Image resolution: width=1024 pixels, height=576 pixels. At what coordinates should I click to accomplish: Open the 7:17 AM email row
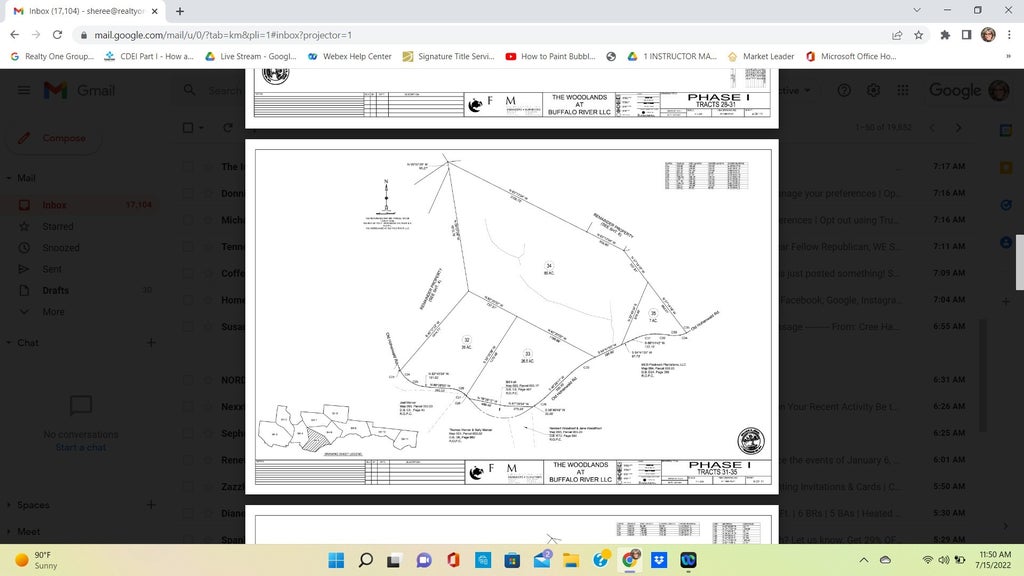(949, 167)
